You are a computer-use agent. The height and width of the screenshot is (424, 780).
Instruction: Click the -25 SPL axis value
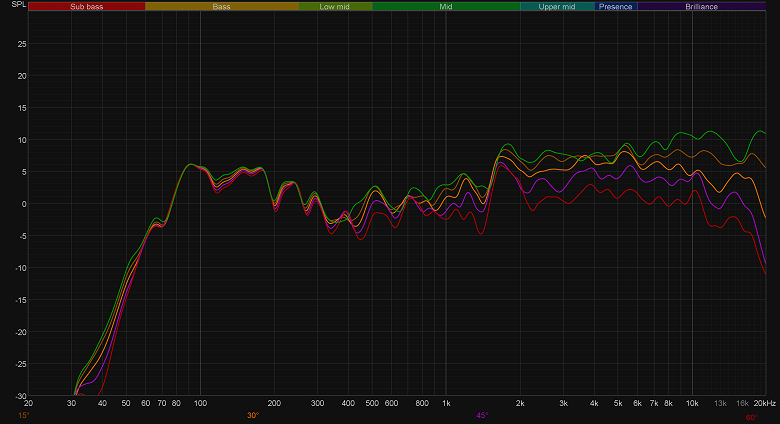pyautogui.click(x=20, y=364)
